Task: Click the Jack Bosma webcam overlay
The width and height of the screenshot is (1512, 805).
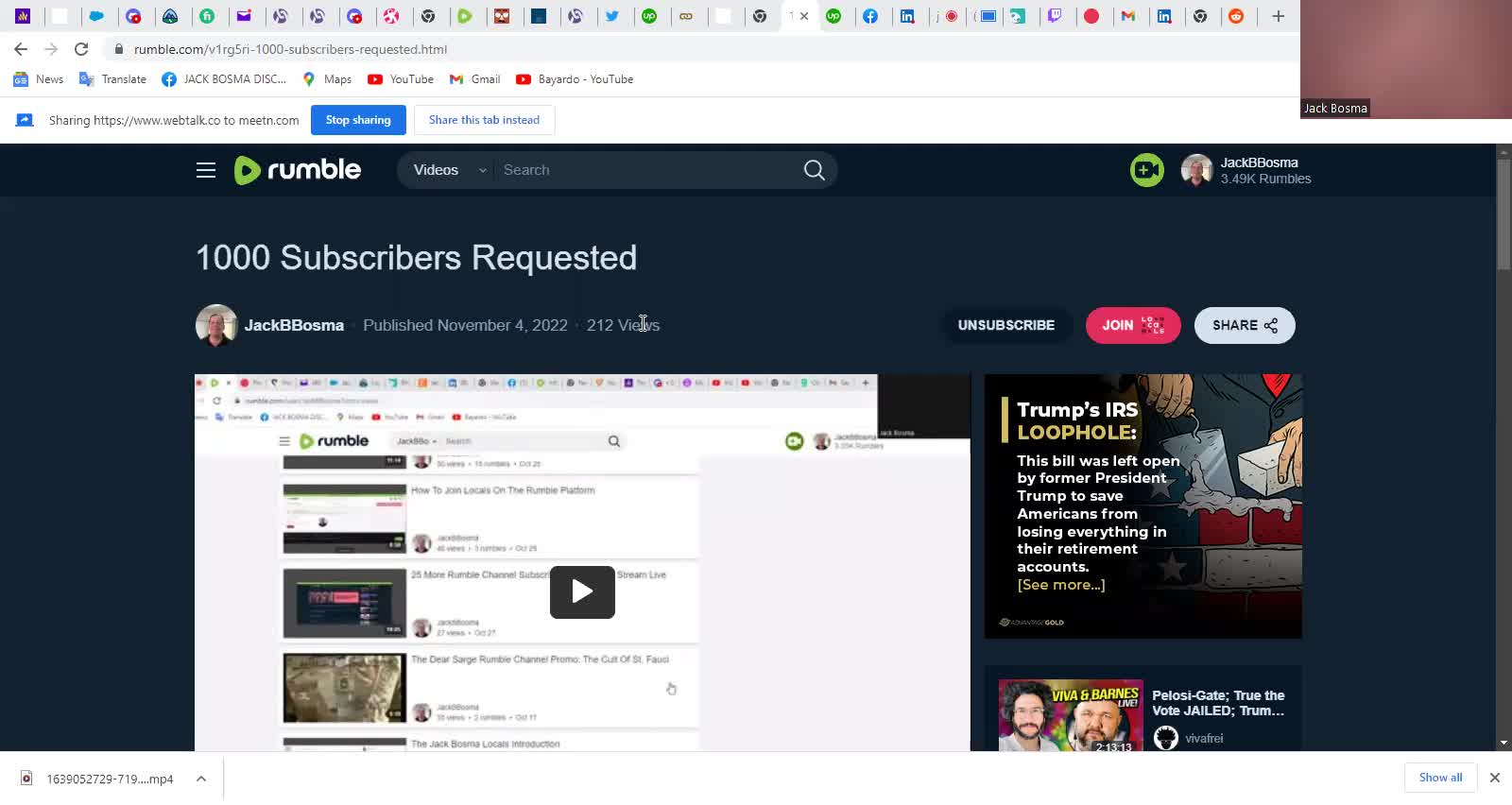Action: pos(1406,60)
